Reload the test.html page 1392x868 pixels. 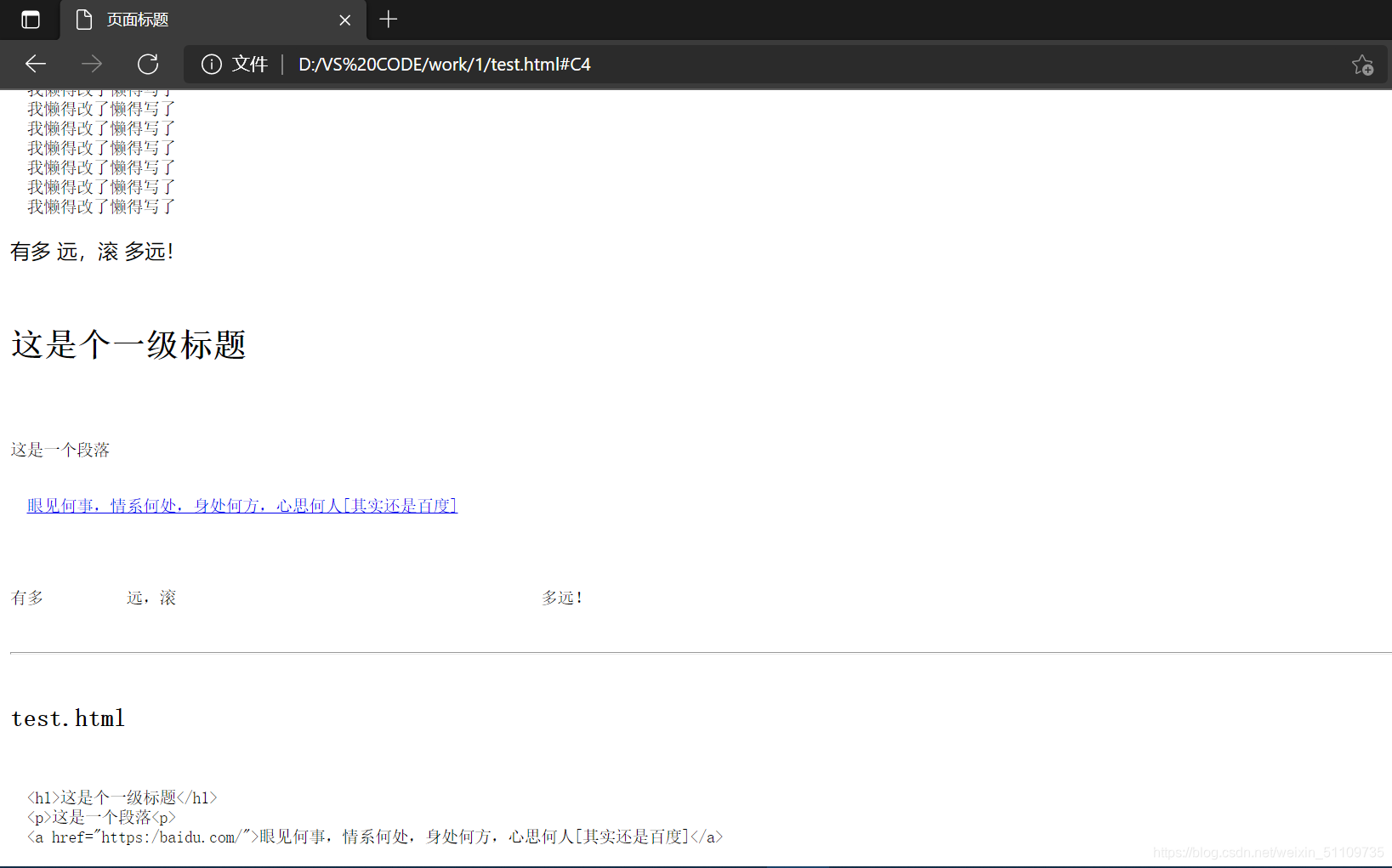(x=148, y=64)
